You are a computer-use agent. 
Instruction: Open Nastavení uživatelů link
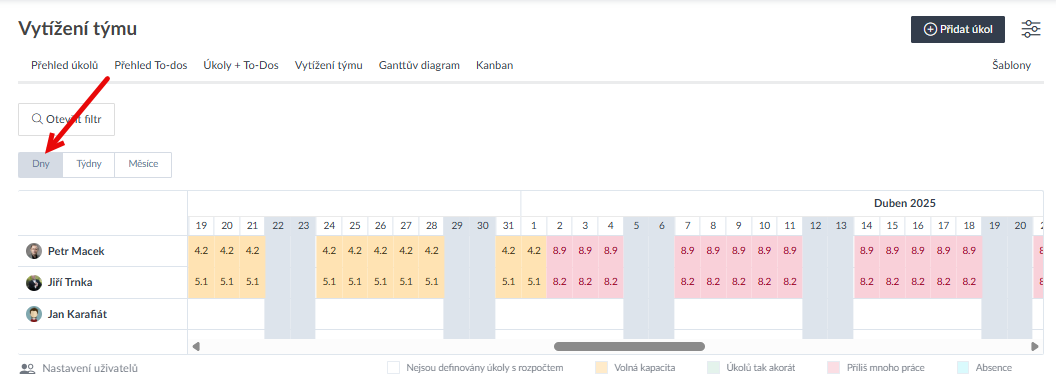tap(90, 368)
